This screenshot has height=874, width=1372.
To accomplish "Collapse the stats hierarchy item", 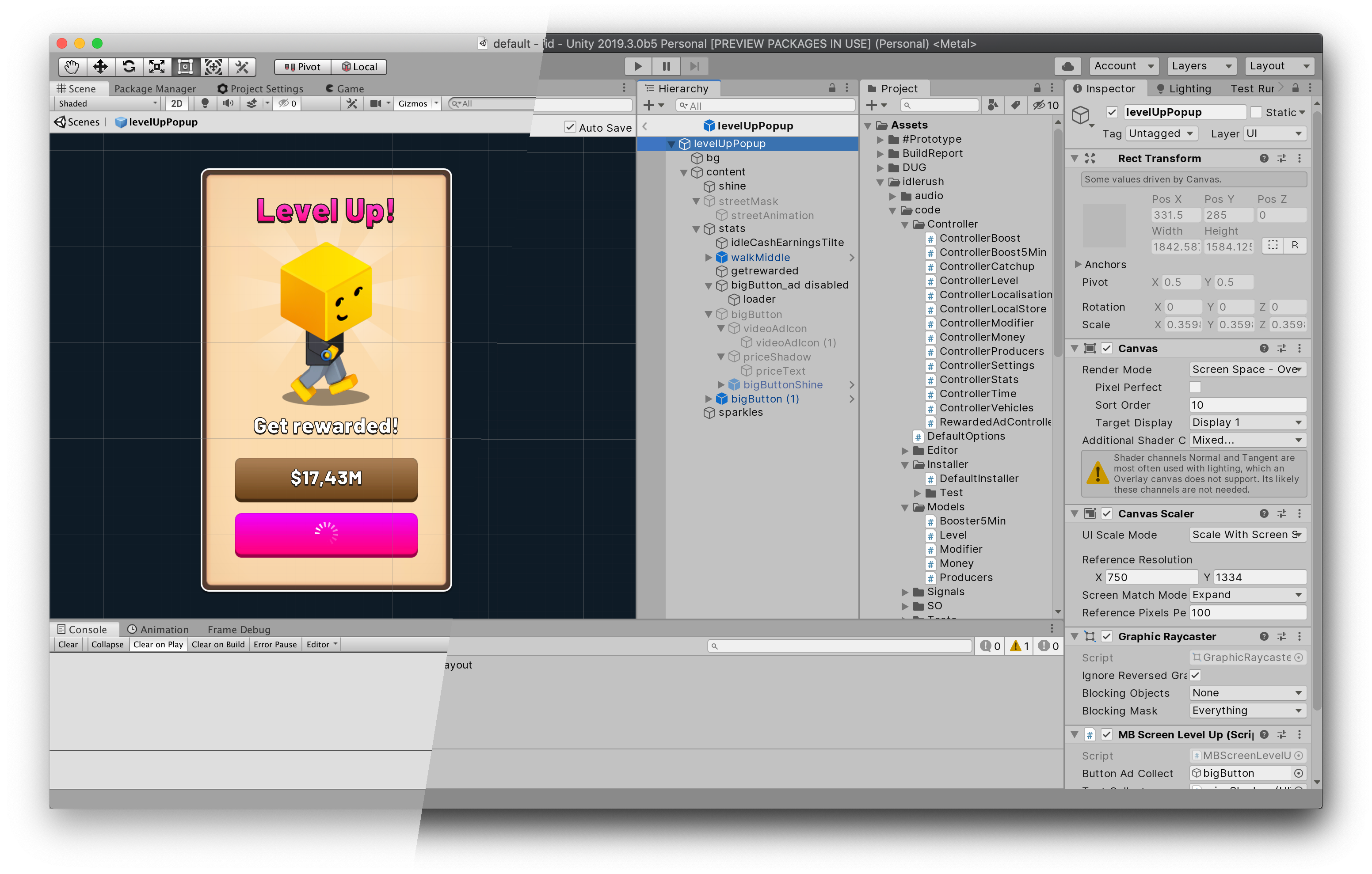I will tap(696, 229).
